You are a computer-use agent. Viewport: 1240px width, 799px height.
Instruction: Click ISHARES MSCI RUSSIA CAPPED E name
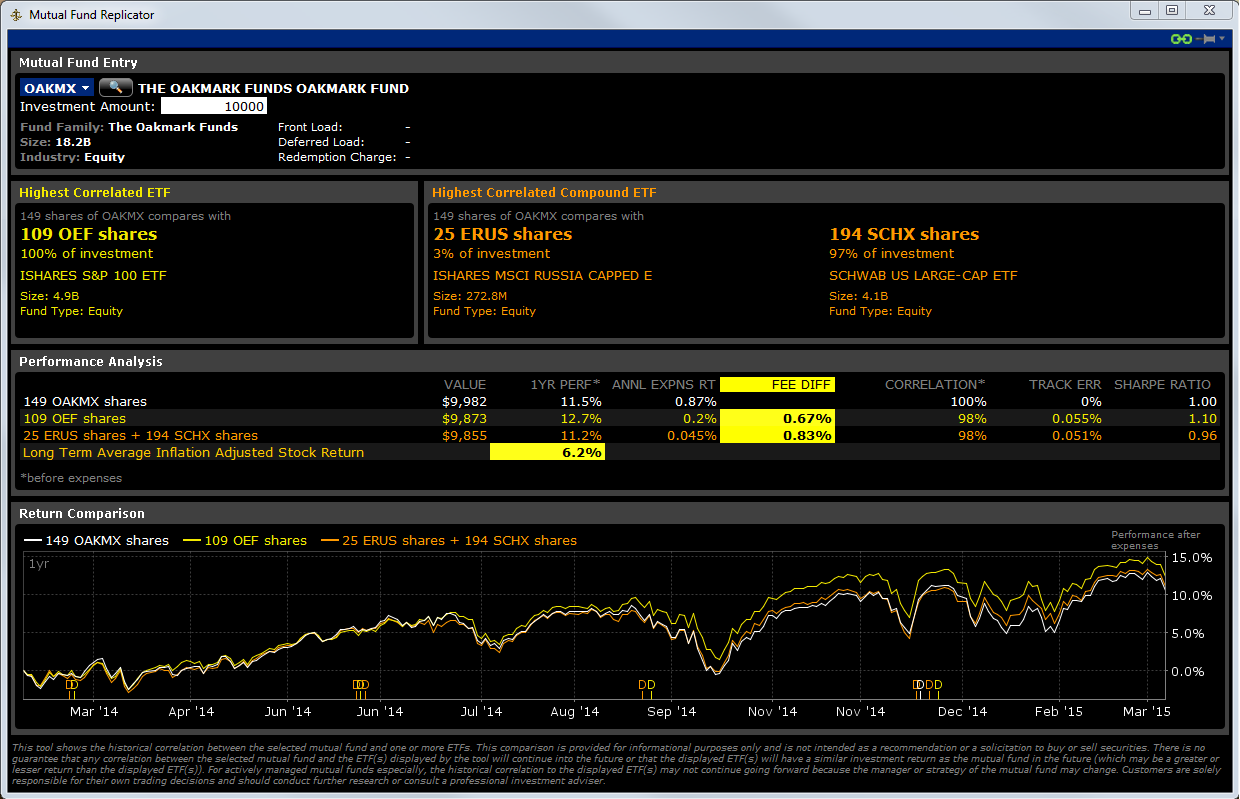tap(542, 275)
